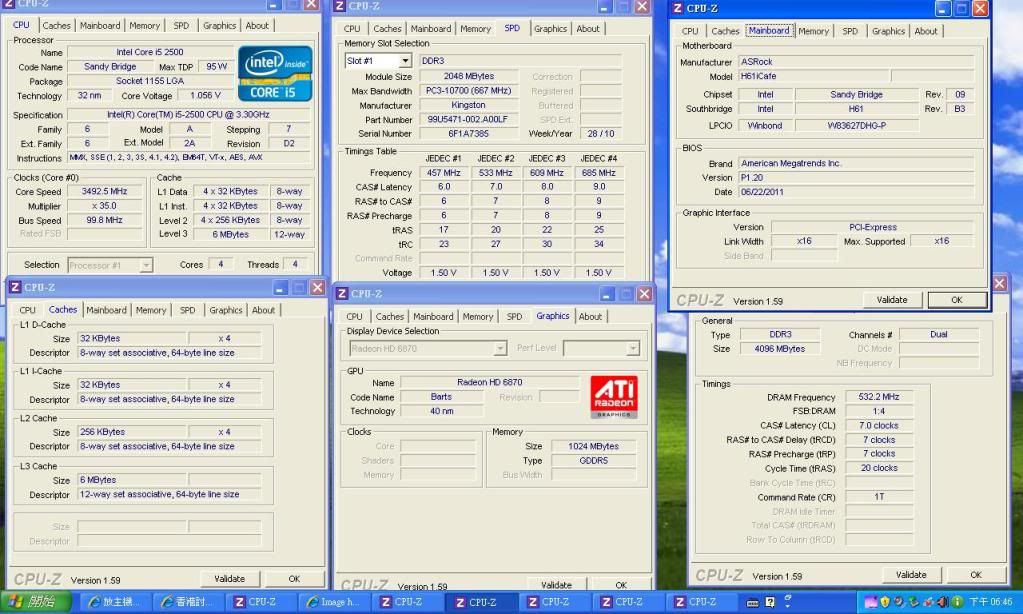Click the keyboard icon in the language bar

point(753,602)
